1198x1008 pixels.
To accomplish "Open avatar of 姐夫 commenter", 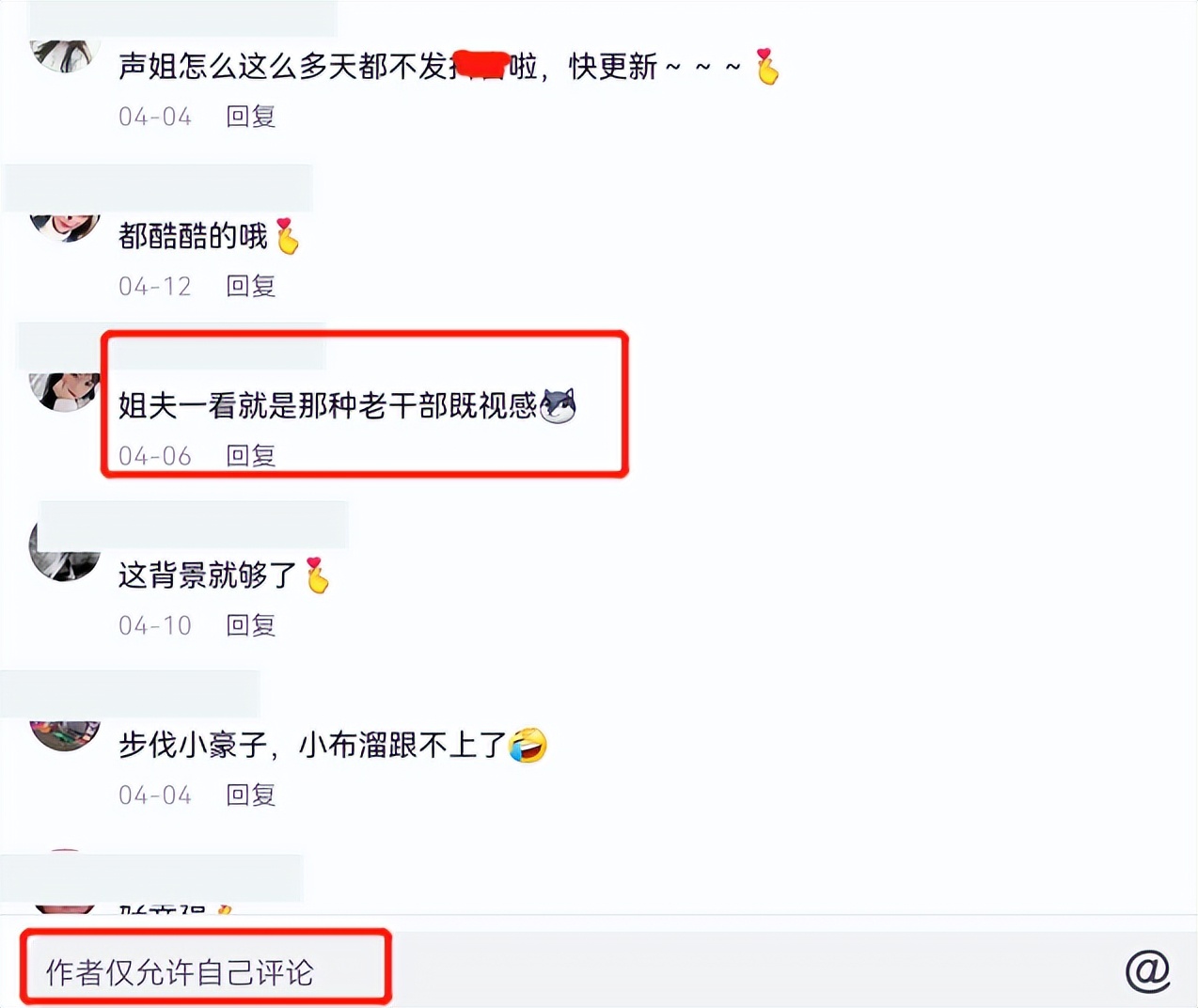I will click(65, 390).
